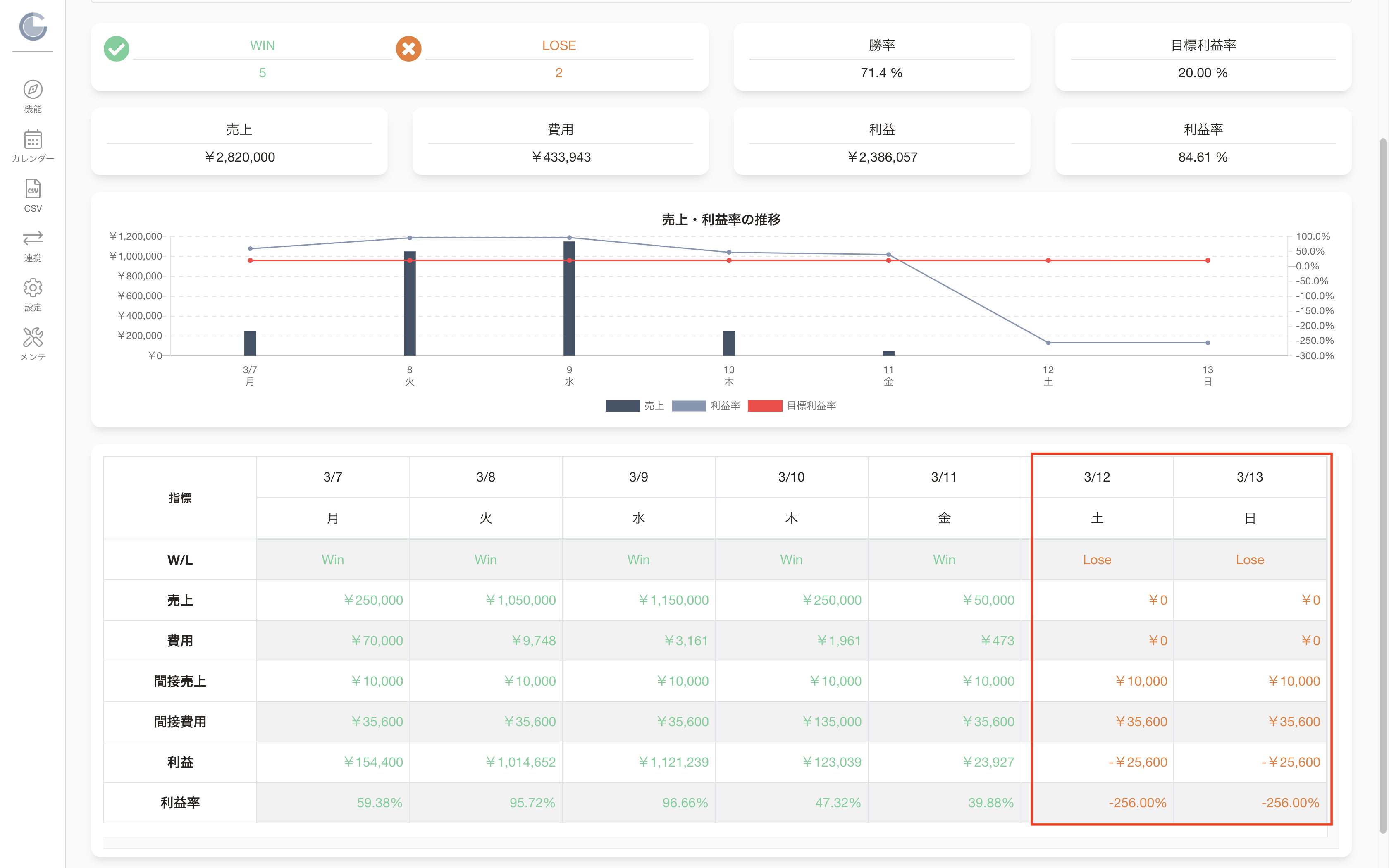Click the 勝率 summary card
The image size is (1389, 868).
[x=882, y=57]
